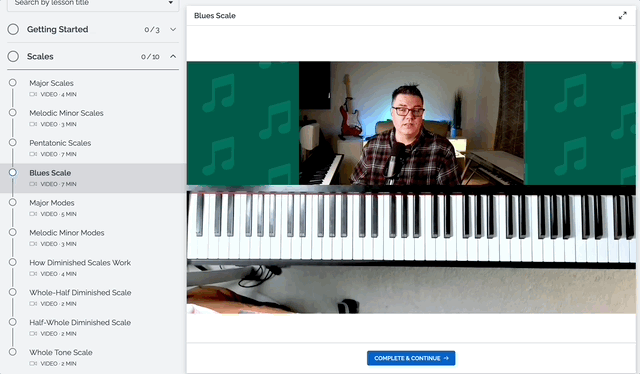This screenshot has height=374, width=640.
Task: Click the Complete & Continue button
Action: pyautogui.click(x=411, y=358)
